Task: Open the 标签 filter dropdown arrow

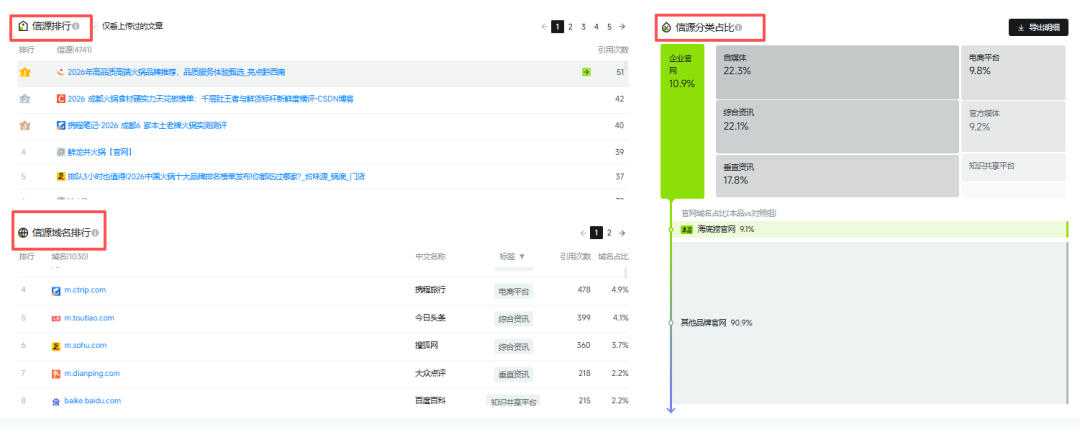Action: [x=521, y=257]
